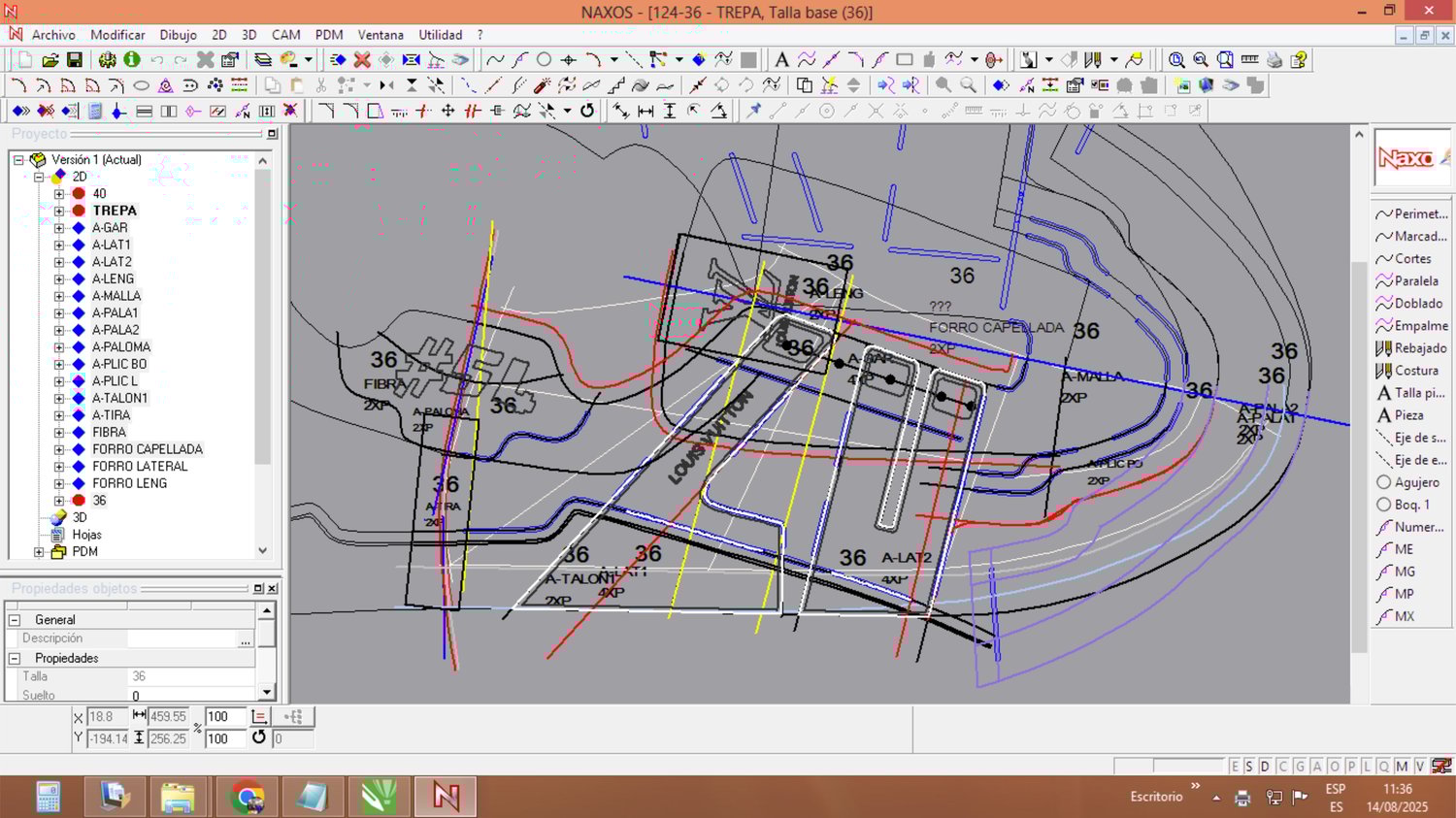The height and width of the screenshot is (818, 1456).
Task: Select the circle drawing tool
Action: pyautogui.click(x=544, y=60)
